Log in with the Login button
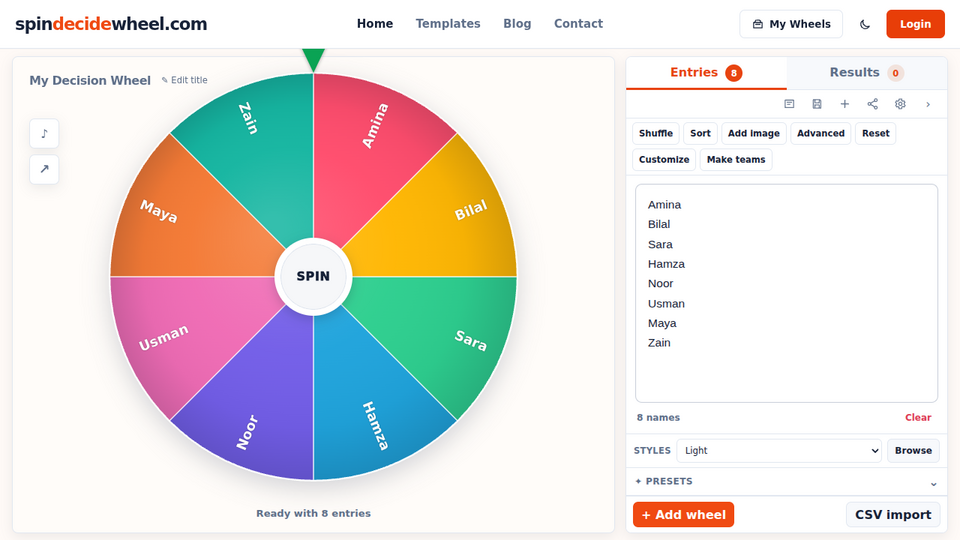Screen dimensions: 960x540 [x=915, y=24]
